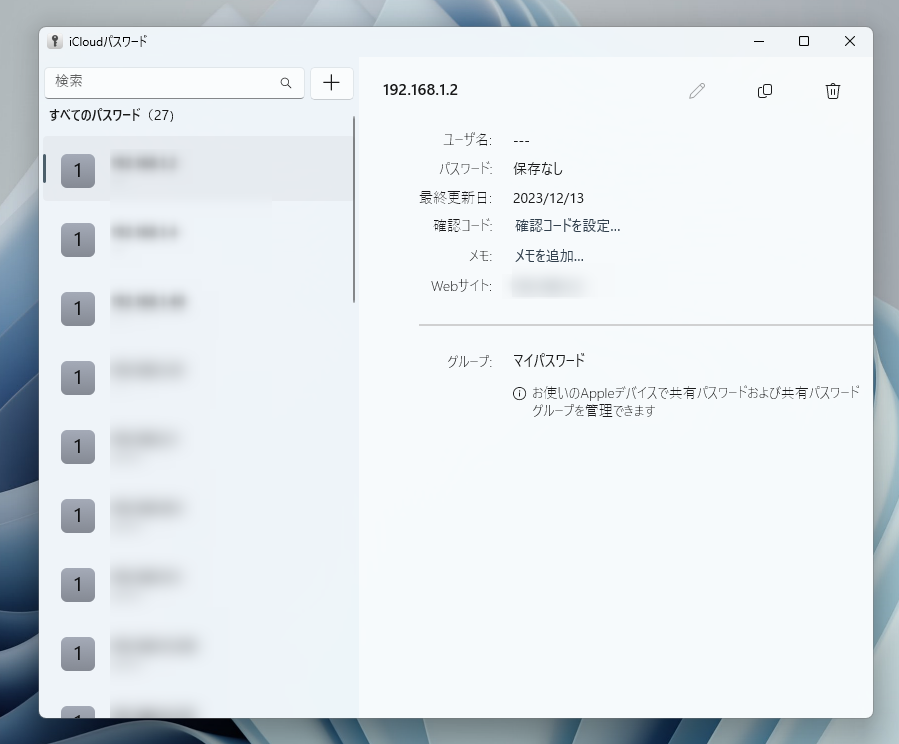Focus the 検索 search field
The height and width of the screenshot is (744, 899).
point(174,83)
